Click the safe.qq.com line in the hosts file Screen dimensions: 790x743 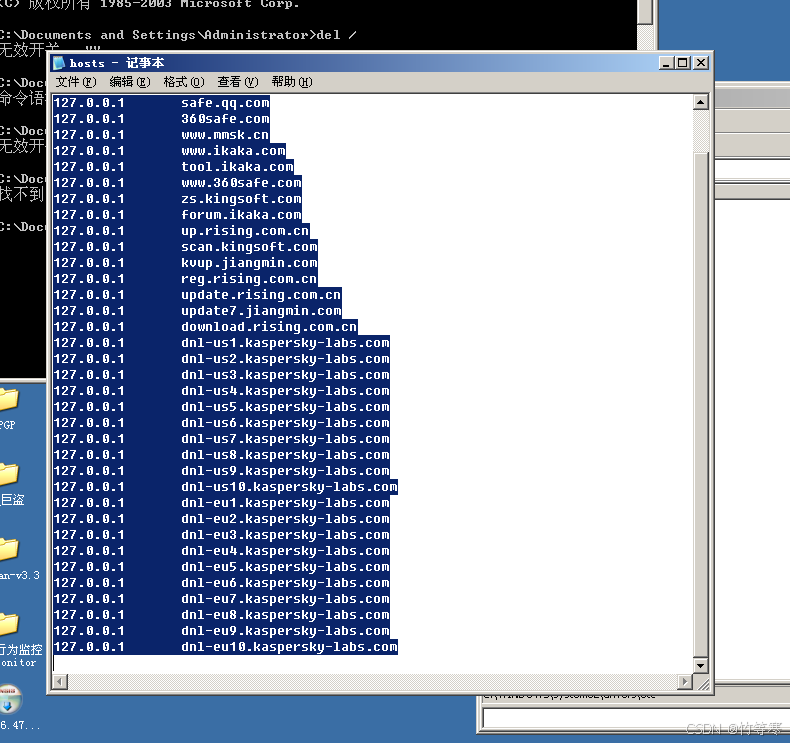(x=225, y=103)
